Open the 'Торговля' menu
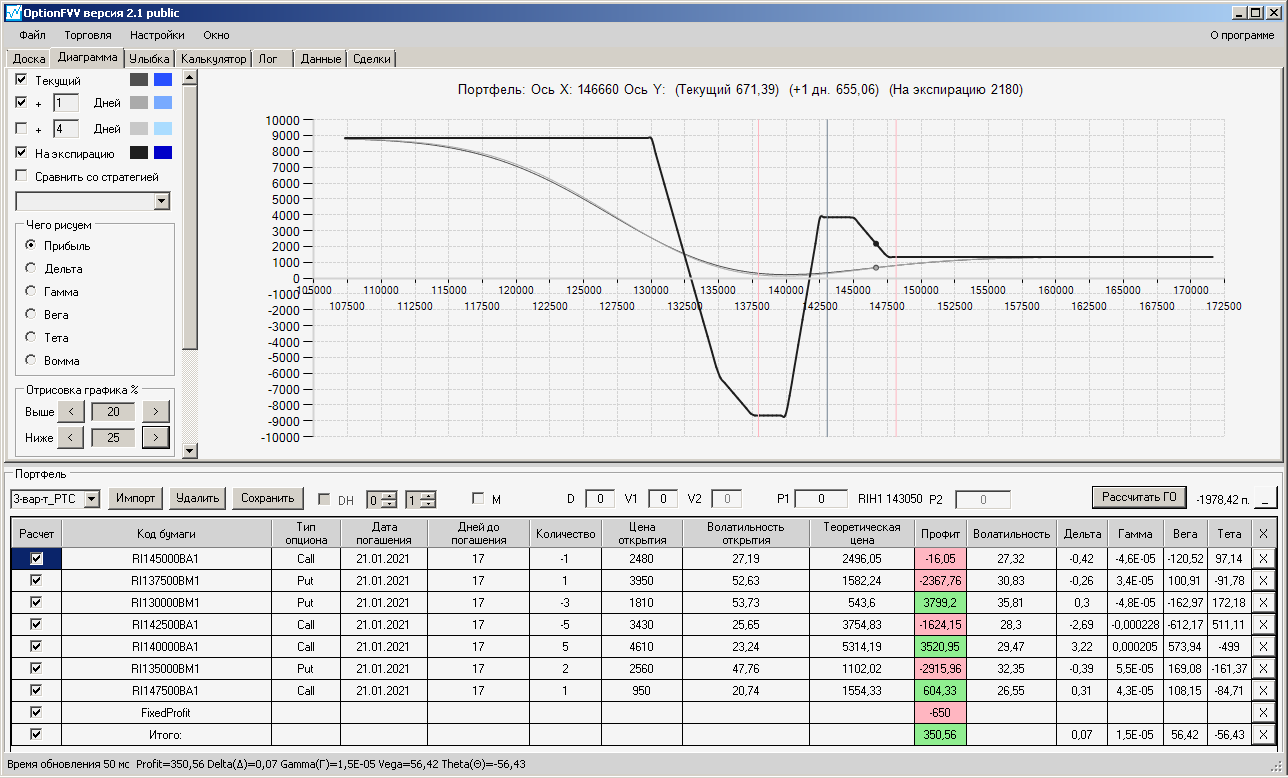Viewport: 1288px width, 778px height. pos(88,35)
